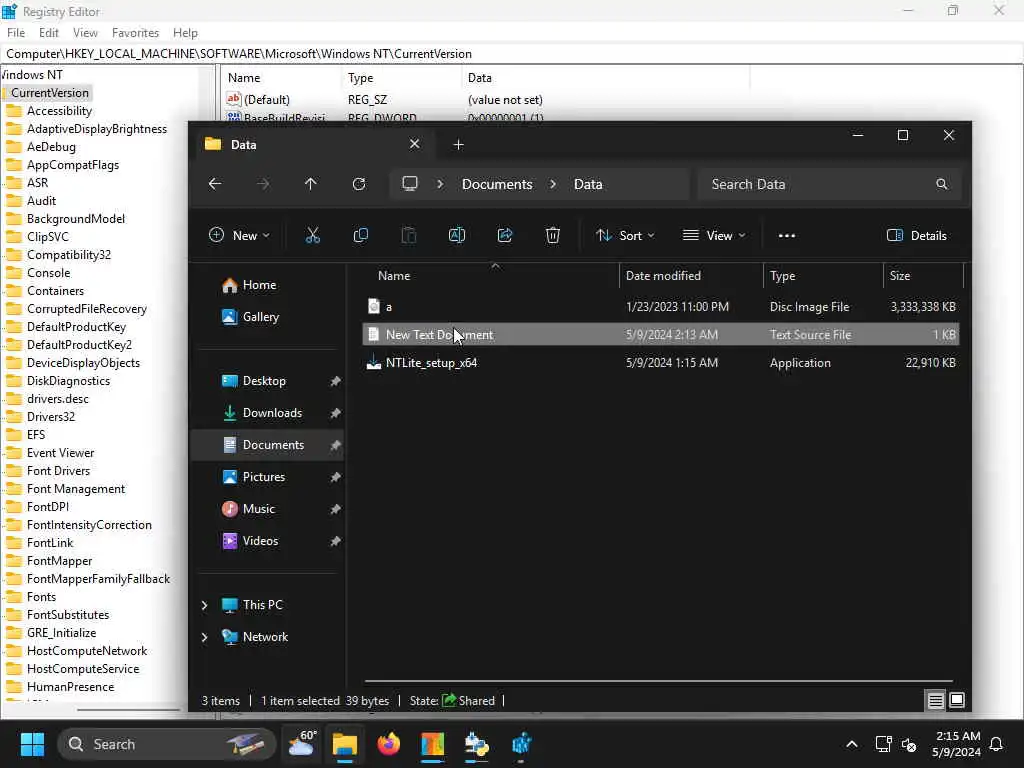Open File Explorer from taskbar
This screenshot has width=1024, height=768.
[345, 744]
